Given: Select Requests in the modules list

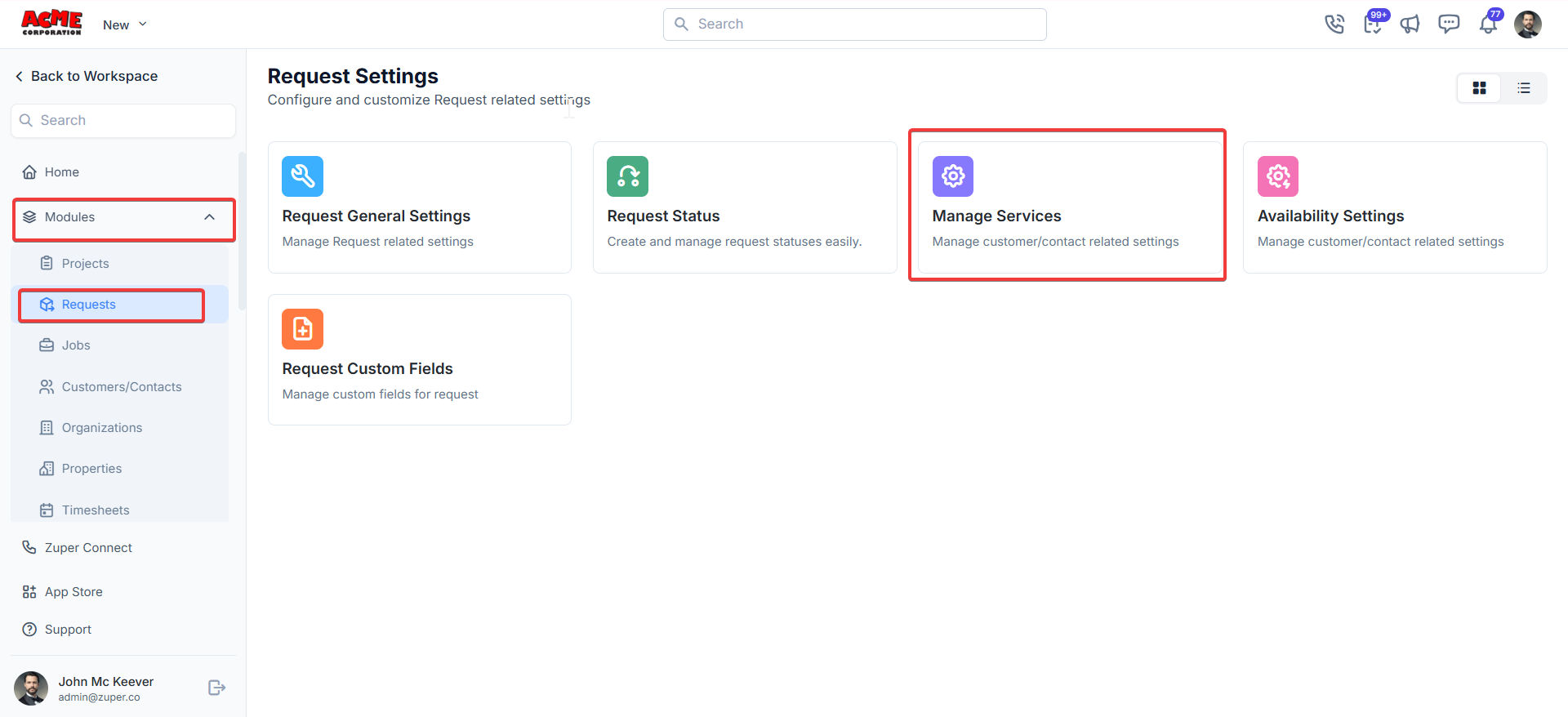Looking at the screenshot, I should pyautogui.click(x=121, y=305).
